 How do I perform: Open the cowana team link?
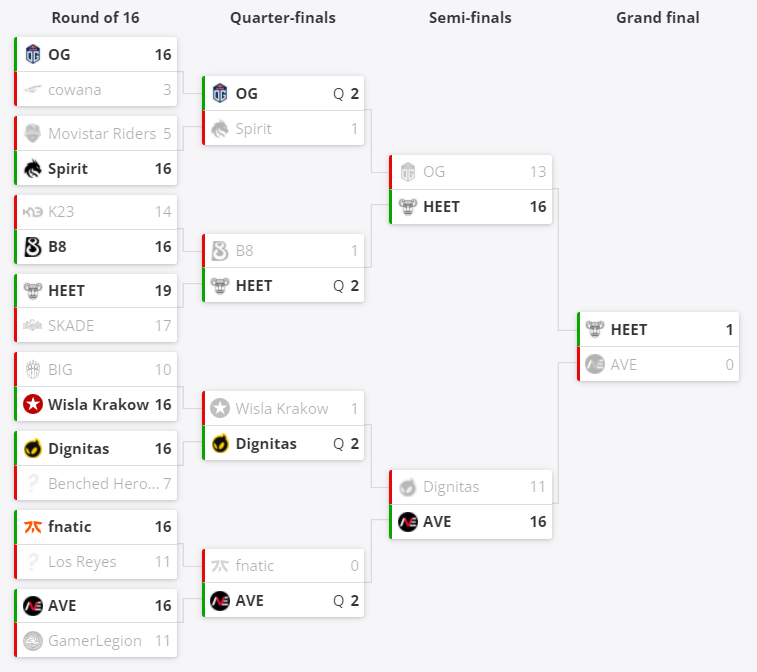coord(74,90)
